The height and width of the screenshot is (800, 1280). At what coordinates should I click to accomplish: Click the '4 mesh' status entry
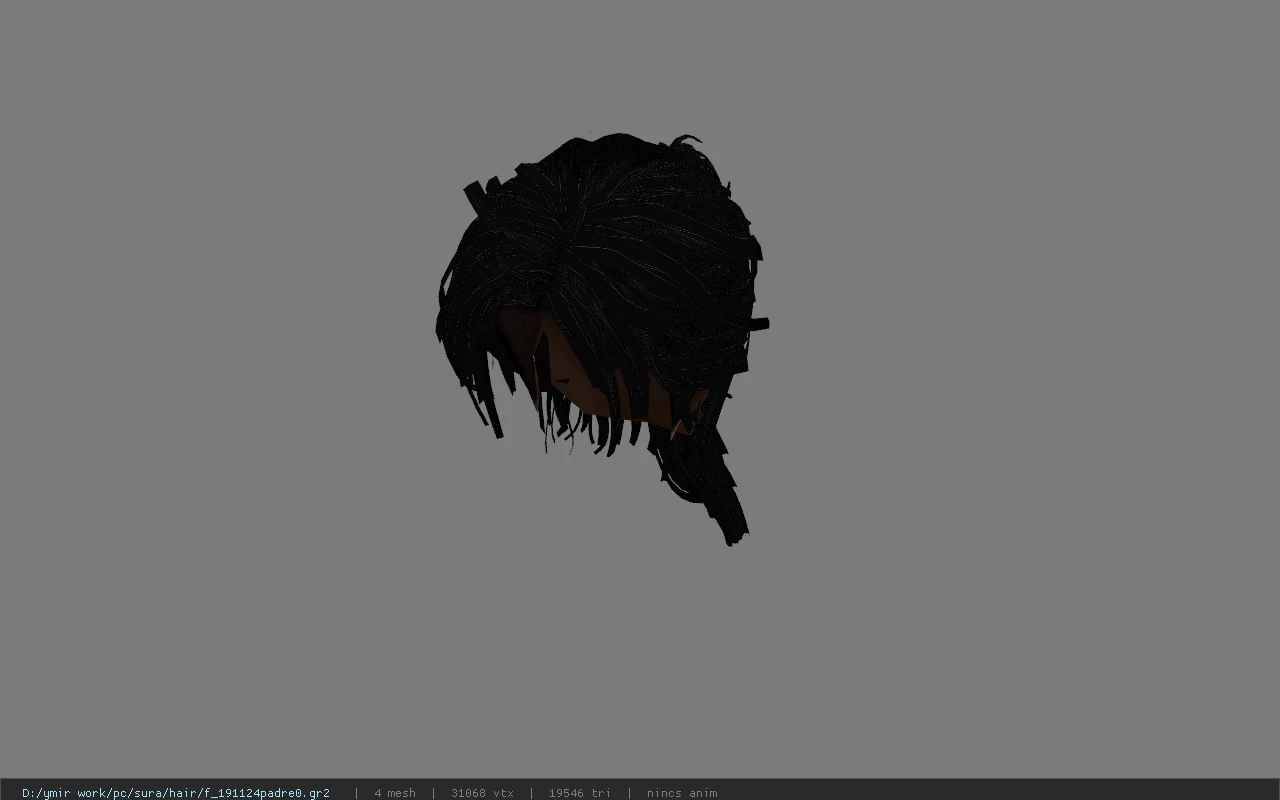pyautogui.click(x=395, y=793)
